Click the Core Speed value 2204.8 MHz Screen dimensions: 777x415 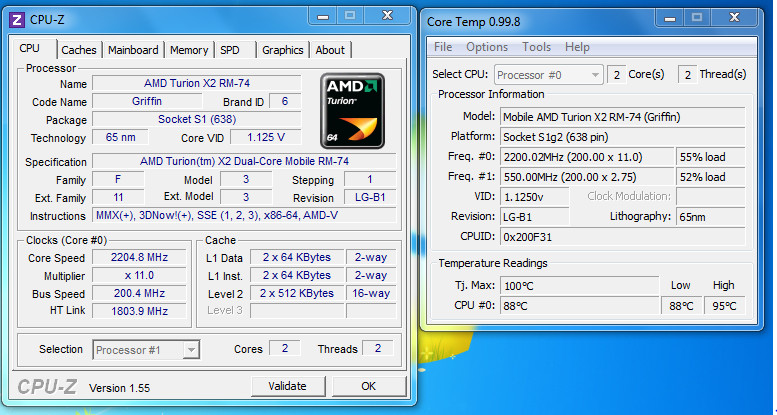point(139,257)
